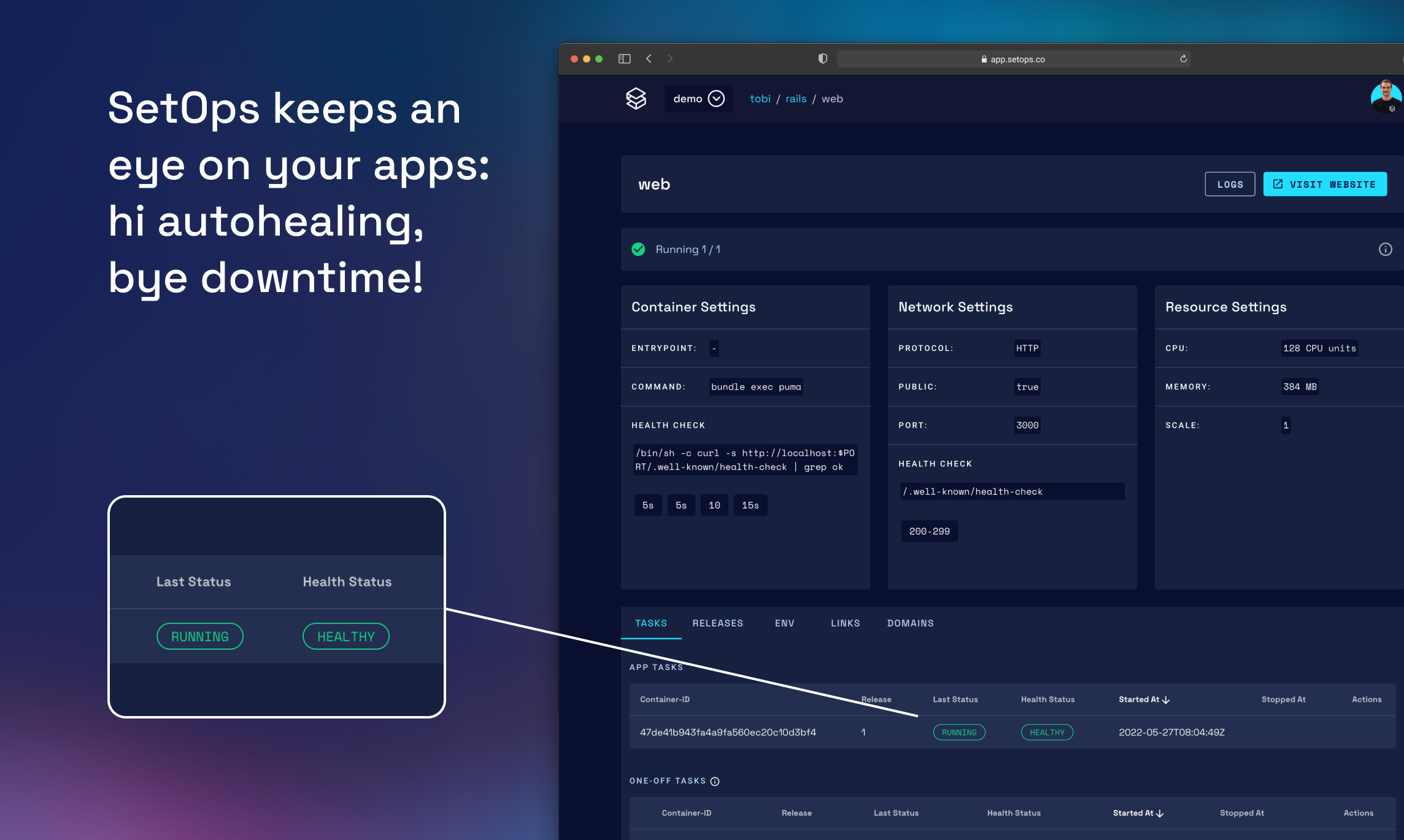Click the privacy shield icon
Viewport: 1404px width, 840px height.
823,59
